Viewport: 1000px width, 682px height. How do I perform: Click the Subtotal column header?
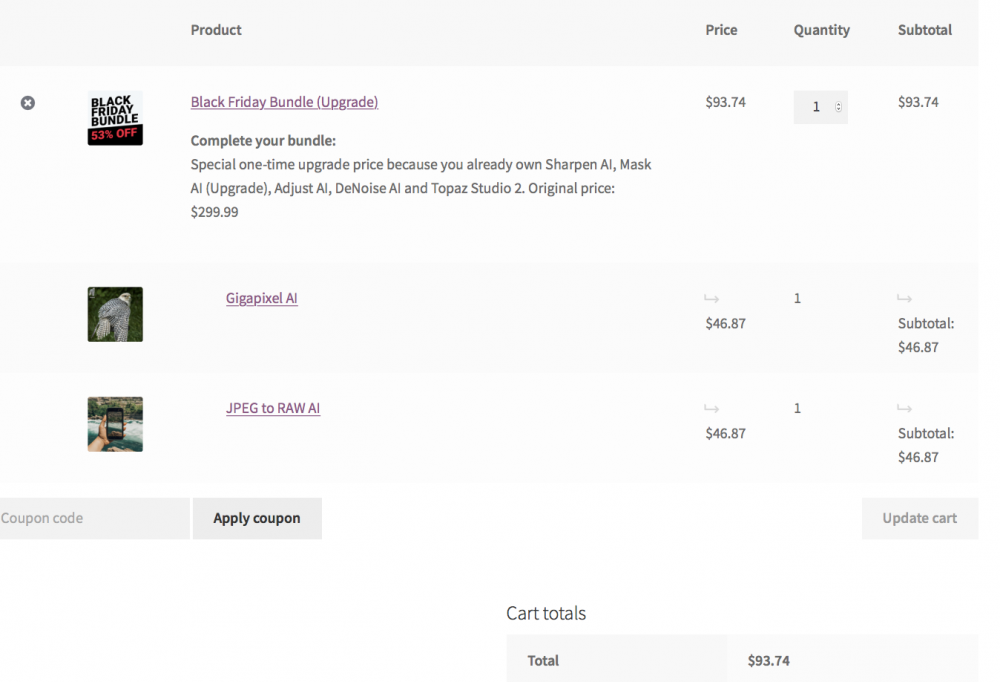(925, 30)
